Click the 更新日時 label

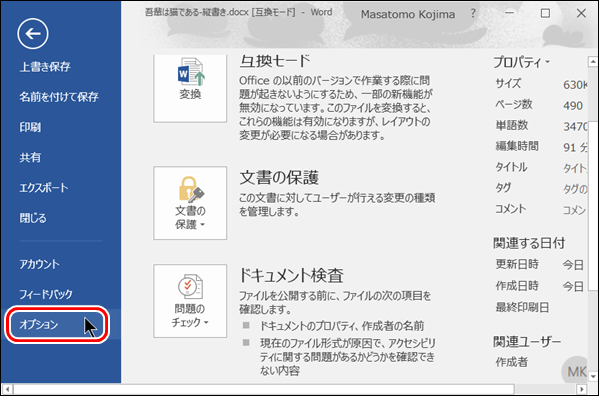point(517,264)
